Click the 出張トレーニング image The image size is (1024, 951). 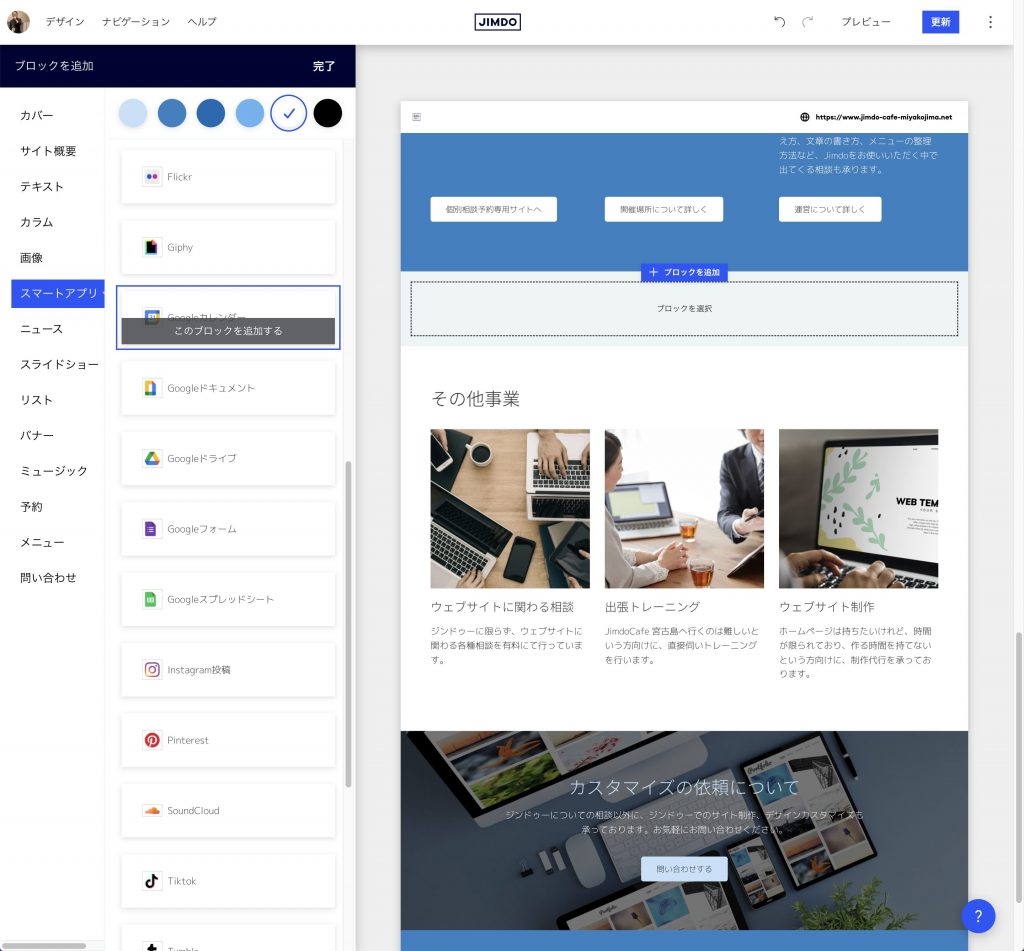[x=684, y=508]
